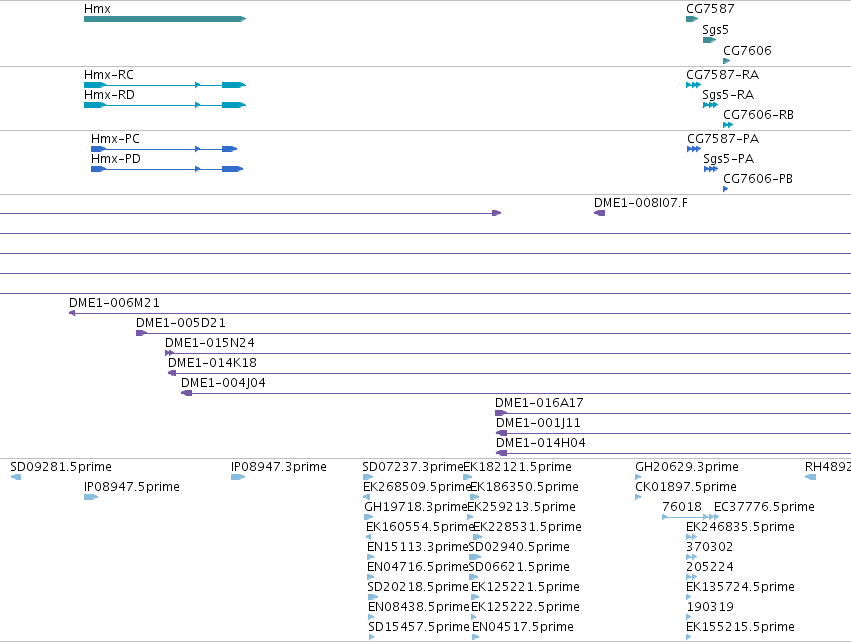
Task: Select the Hmx gene bar
Action: pyautogui.click(x=165, y=19)
